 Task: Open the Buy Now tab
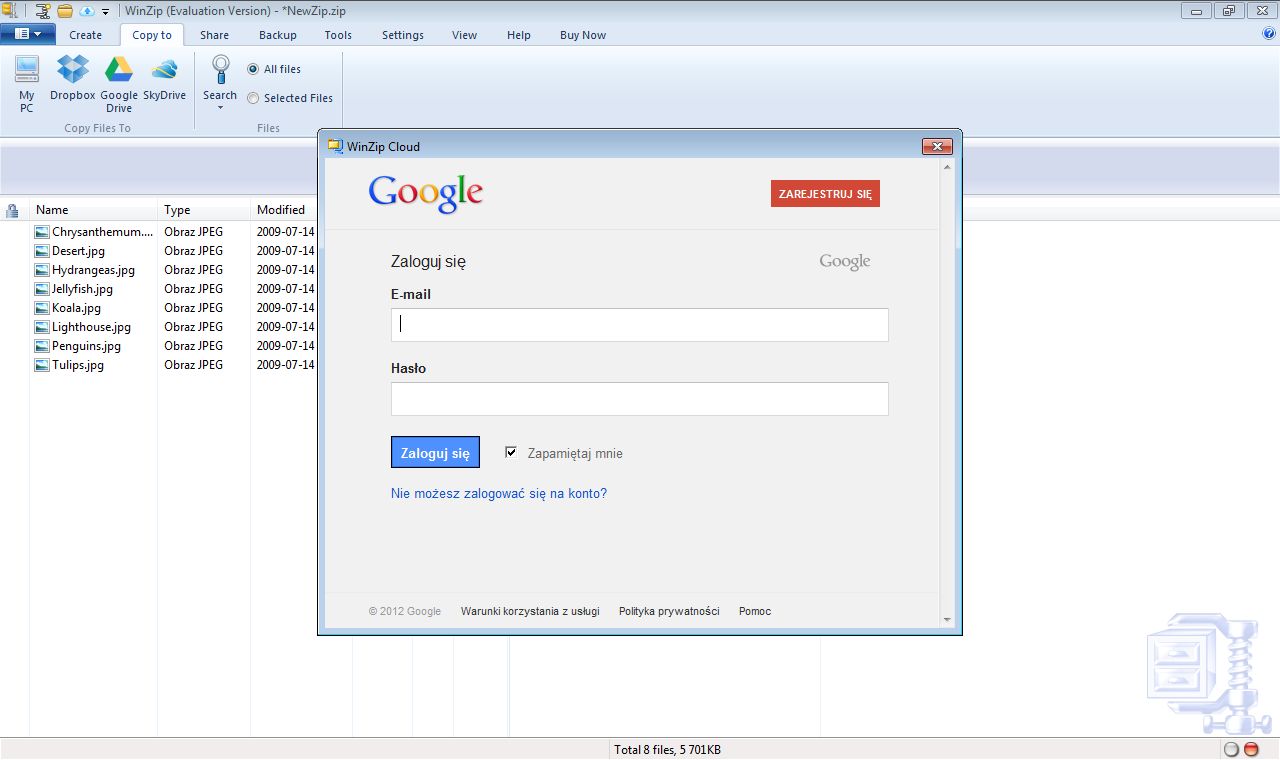click(x=582, y=35)
